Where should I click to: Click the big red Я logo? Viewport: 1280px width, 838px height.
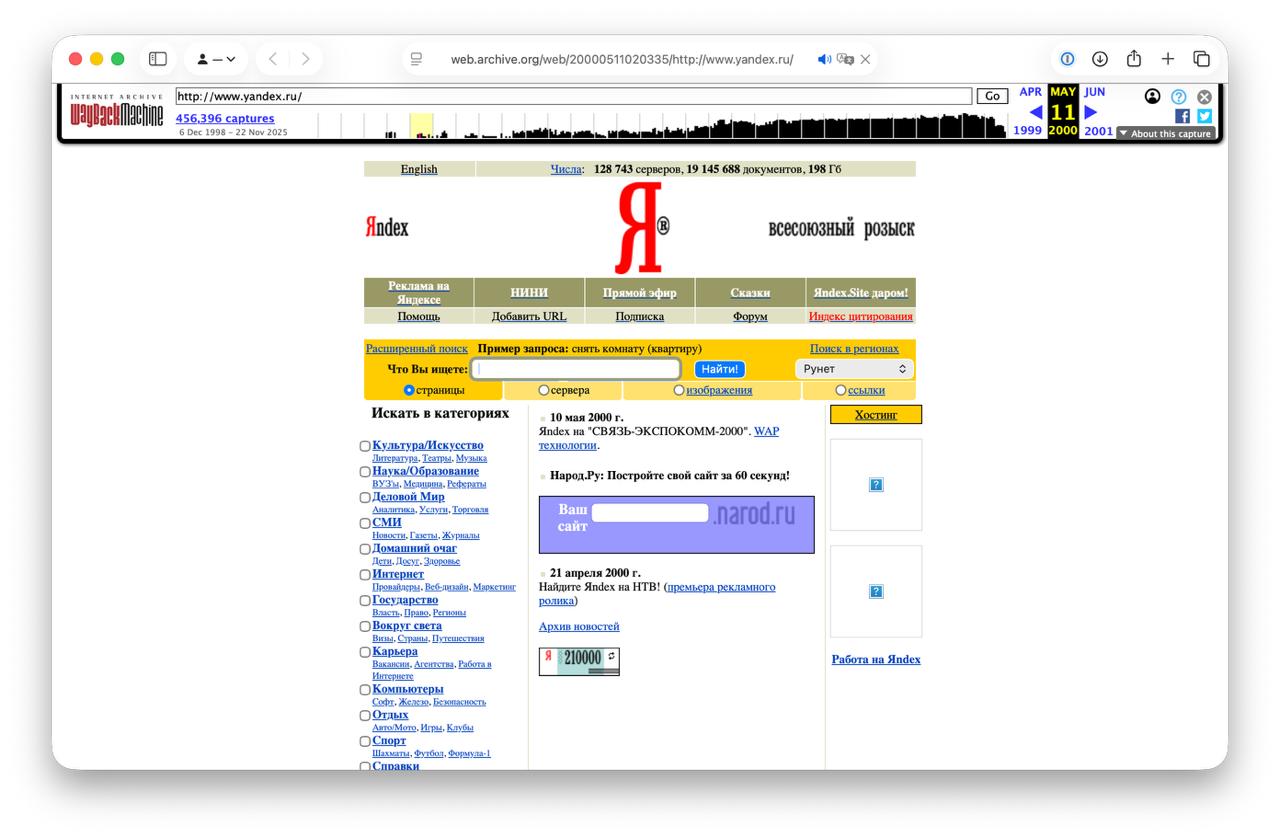tap(640, 228)
